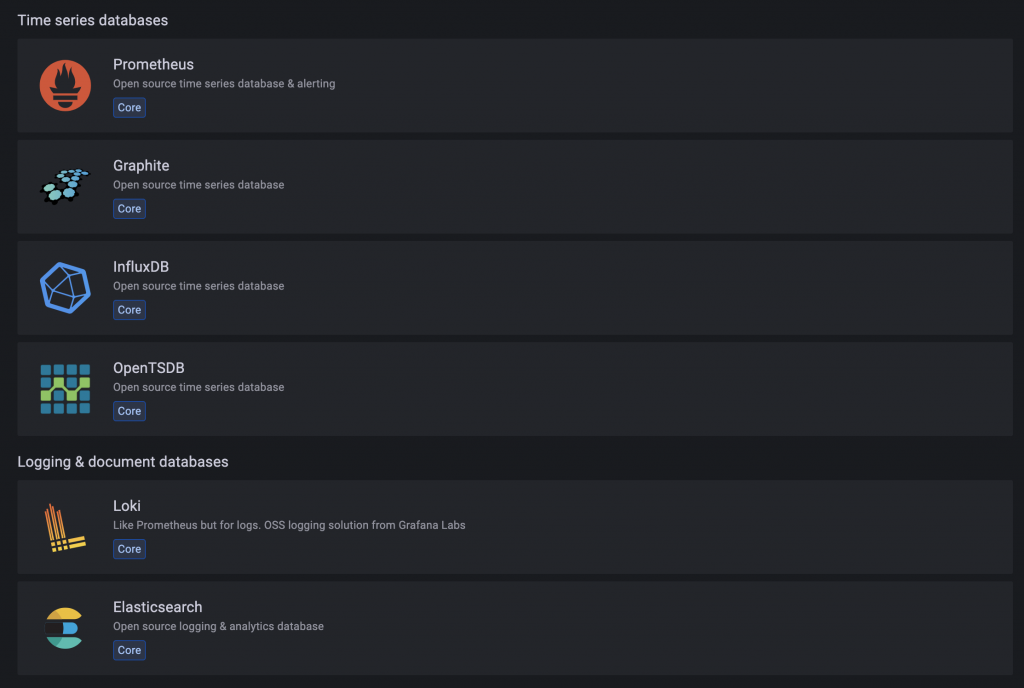Viewport: 1024px width, 688px height.
Task: Pick the Loki data source title
Action: pos(126,506)
